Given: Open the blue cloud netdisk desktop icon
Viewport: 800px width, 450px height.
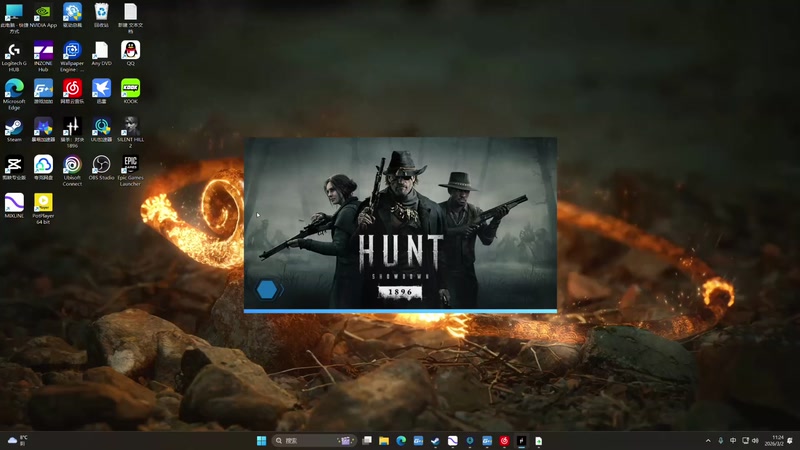Looking at the screenshot, I should click(43, 168).
